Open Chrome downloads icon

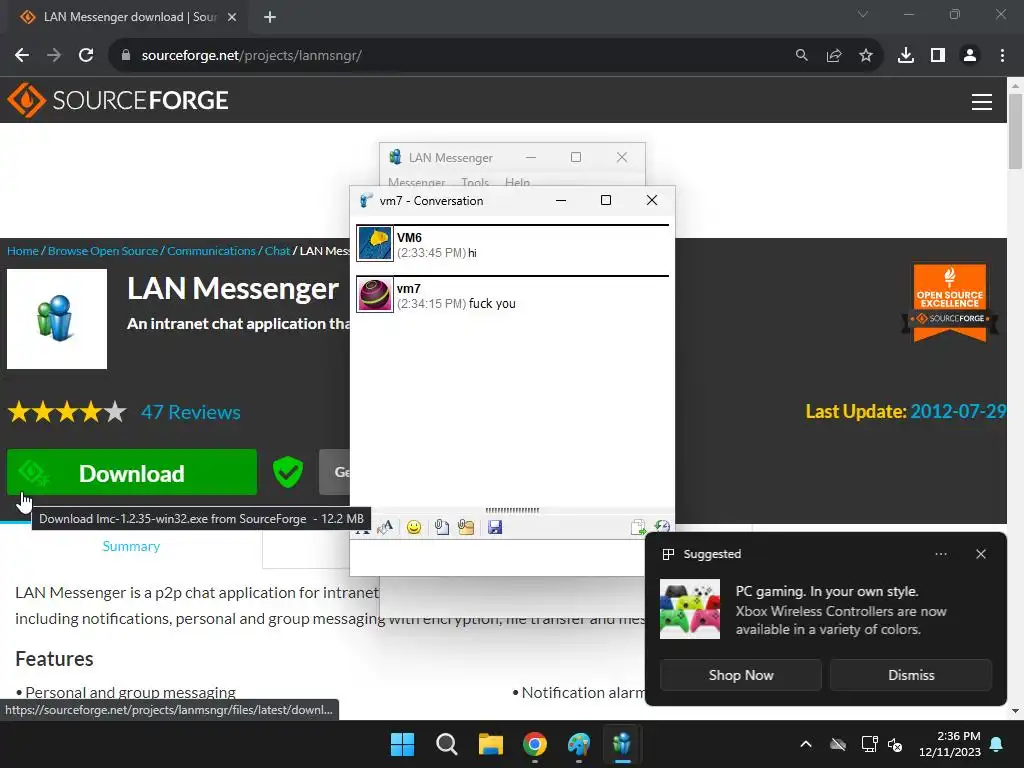(x=905, y=56)
